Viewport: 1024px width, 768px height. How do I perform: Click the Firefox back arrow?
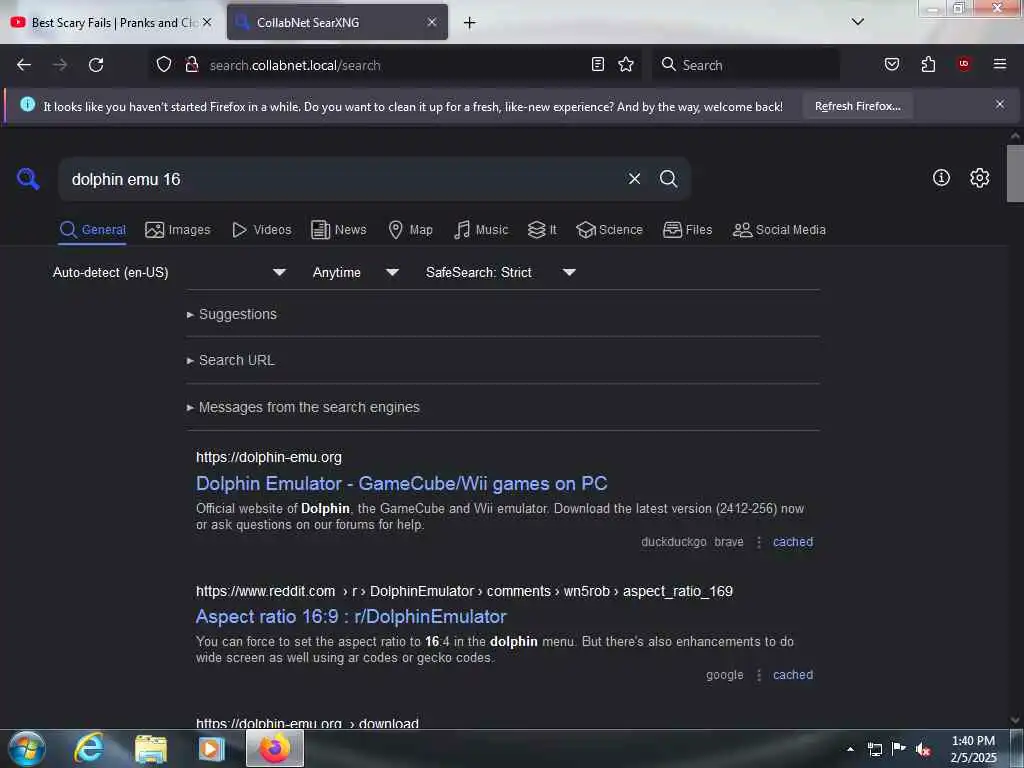(24, 65)
